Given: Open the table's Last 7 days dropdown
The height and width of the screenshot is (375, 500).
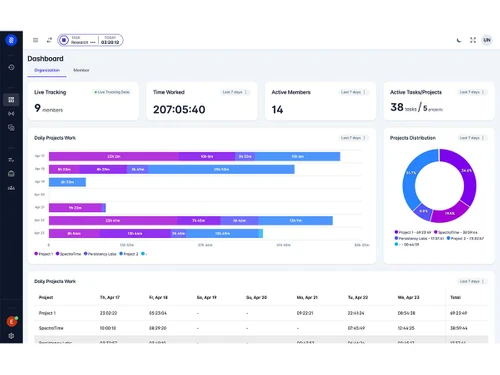Looking at the screenshot, I should 472,281.
